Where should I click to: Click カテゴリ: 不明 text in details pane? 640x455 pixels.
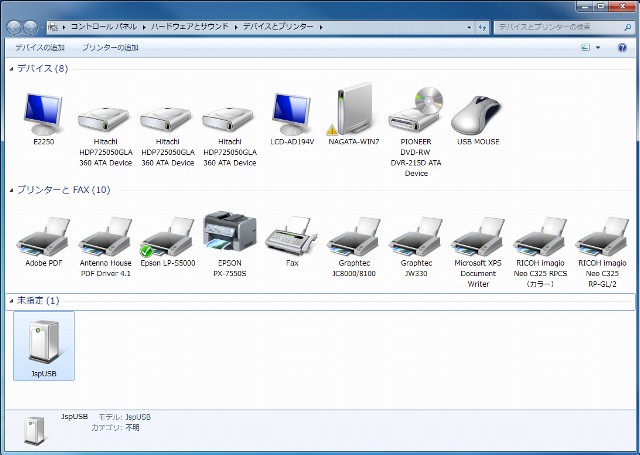tap(115, 428)
